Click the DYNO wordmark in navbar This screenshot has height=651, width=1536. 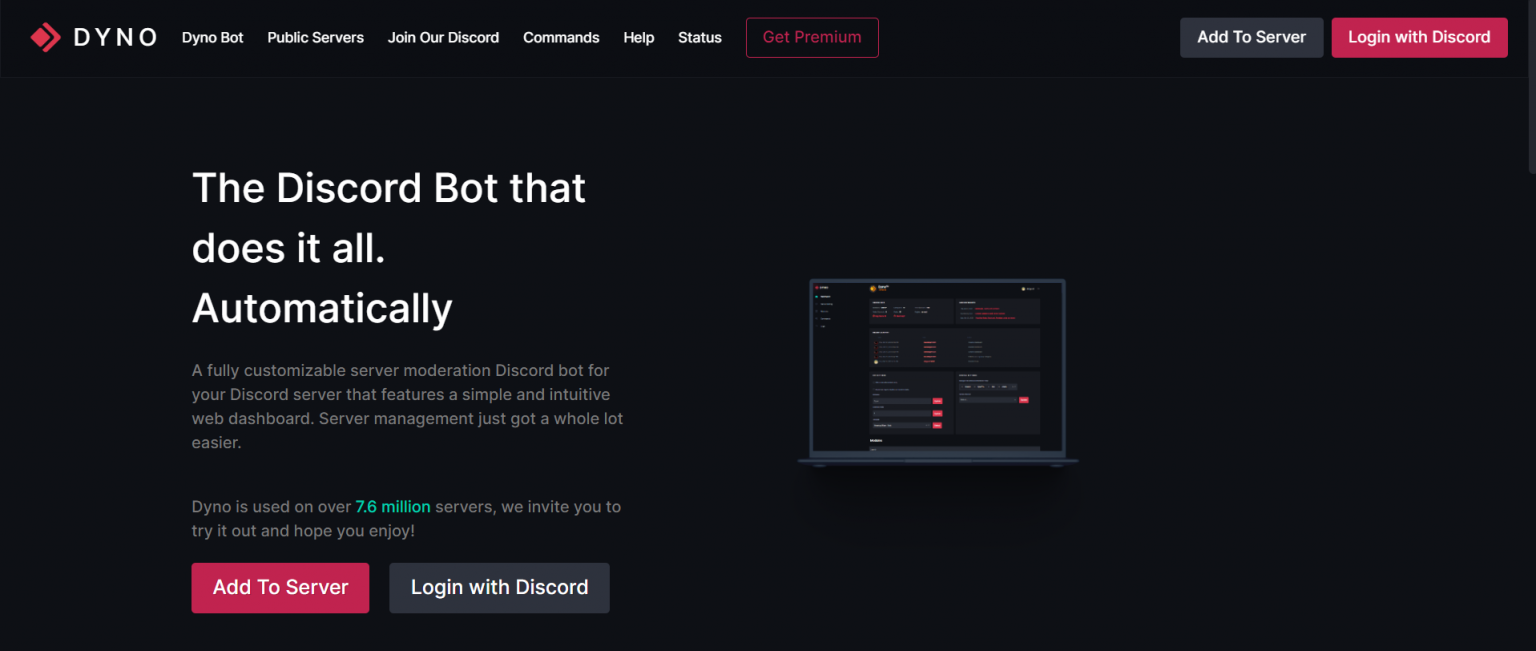pos(114,37)
